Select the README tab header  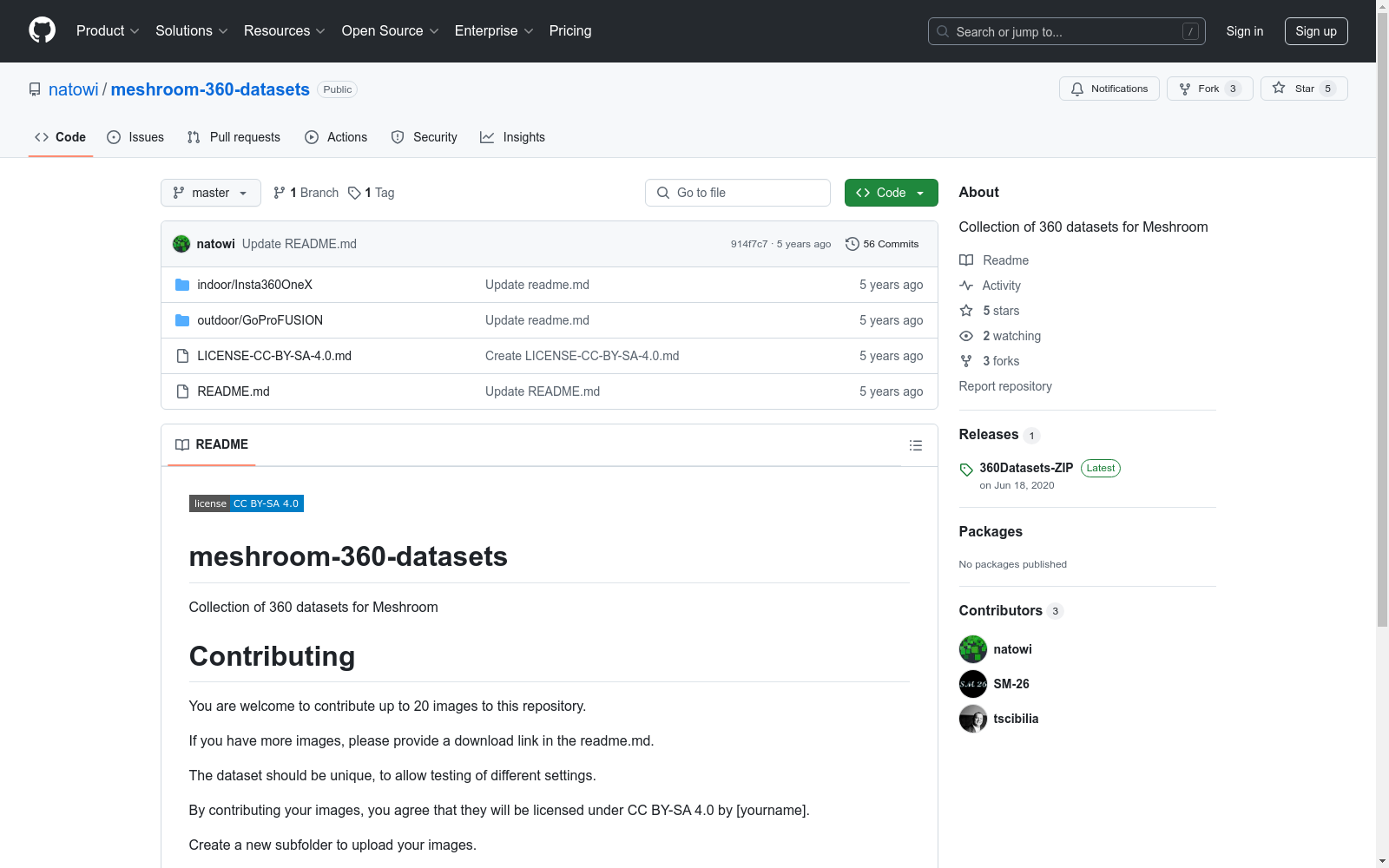212,444
